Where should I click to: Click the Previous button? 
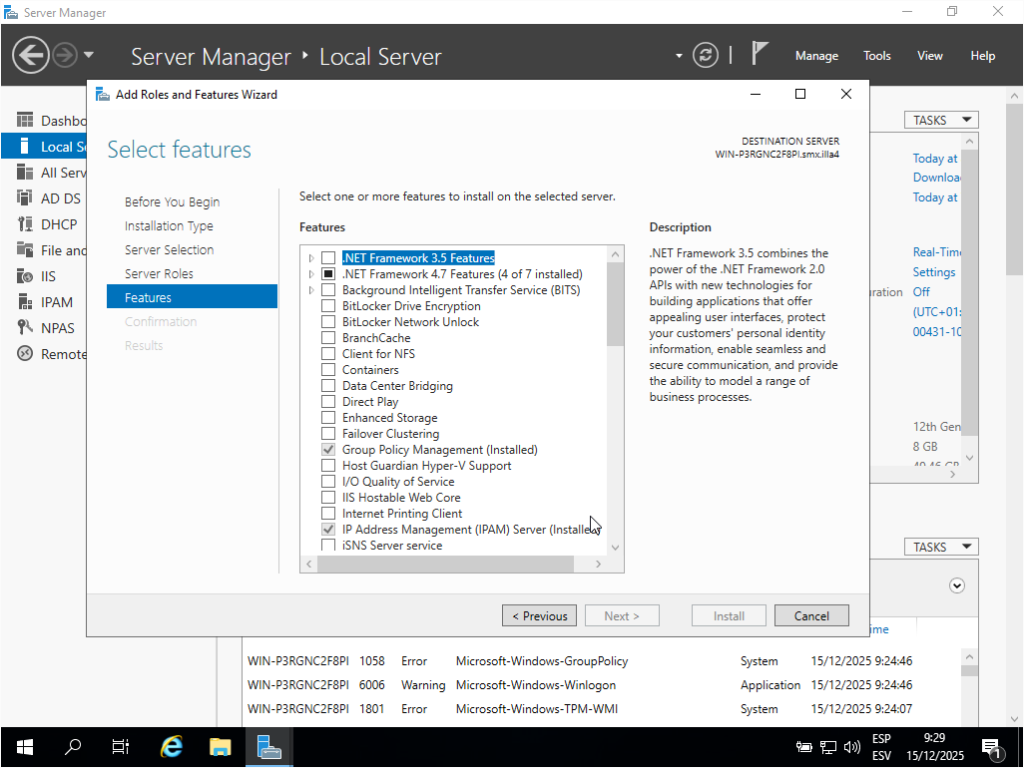point(540,616)
